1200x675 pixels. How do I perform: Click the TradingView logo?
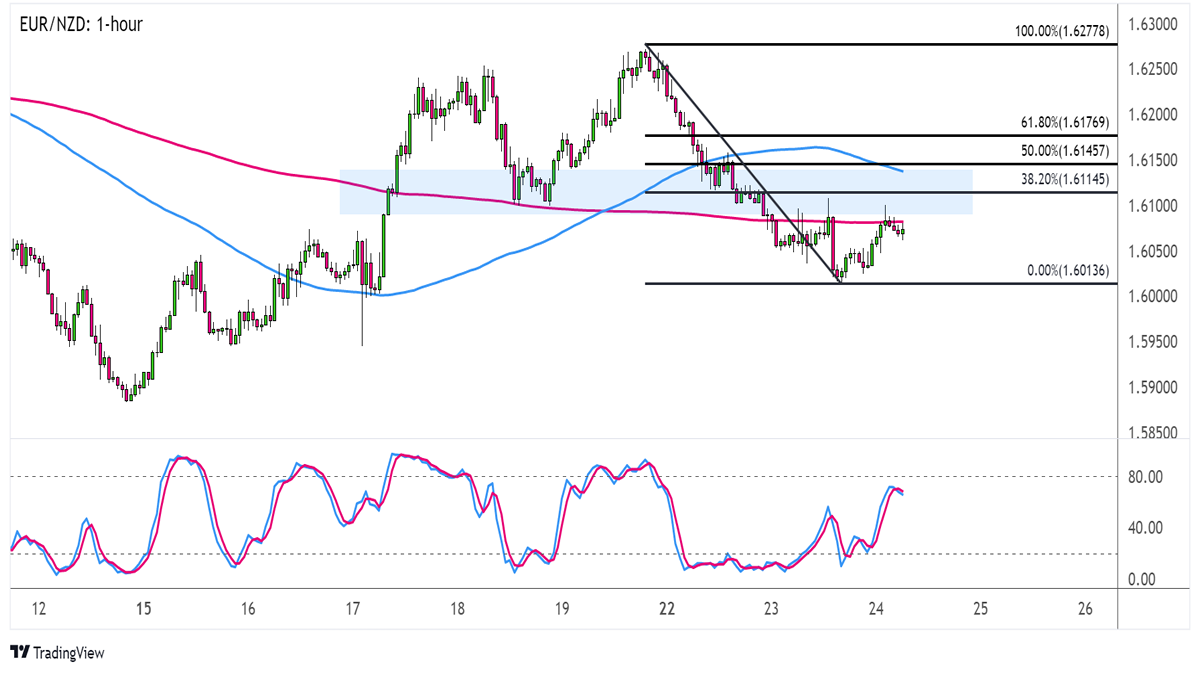click(x=57, y=652)
